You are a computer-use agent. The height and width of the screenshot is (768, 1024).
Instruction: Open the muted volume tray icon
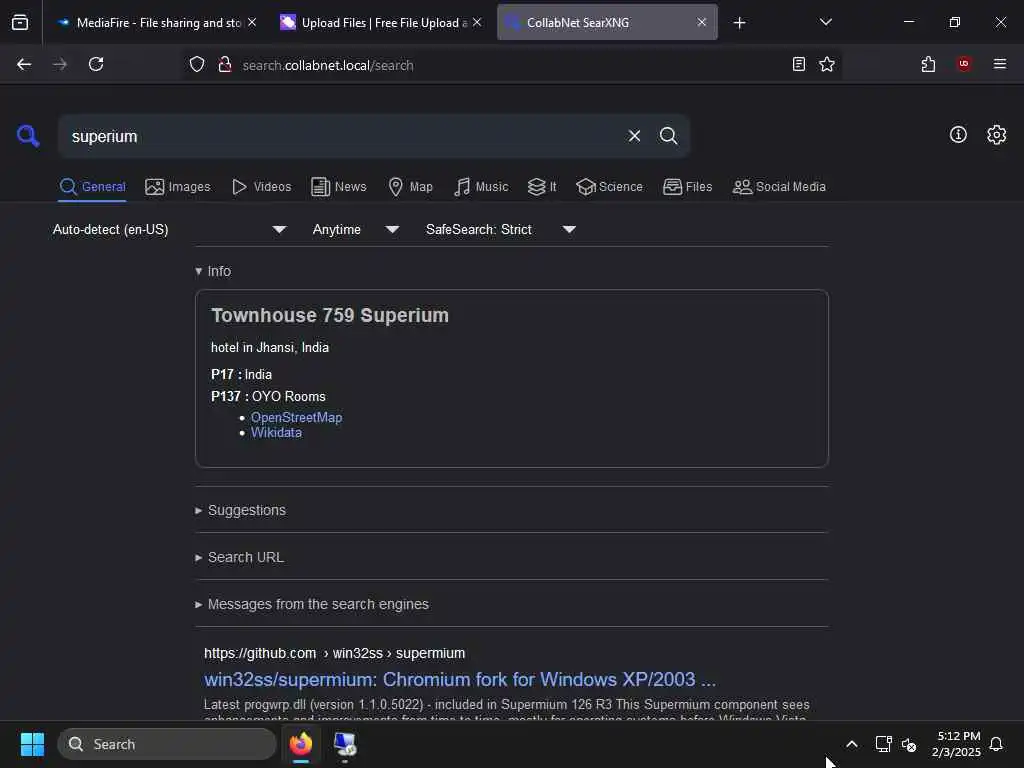tap(908, 744)
